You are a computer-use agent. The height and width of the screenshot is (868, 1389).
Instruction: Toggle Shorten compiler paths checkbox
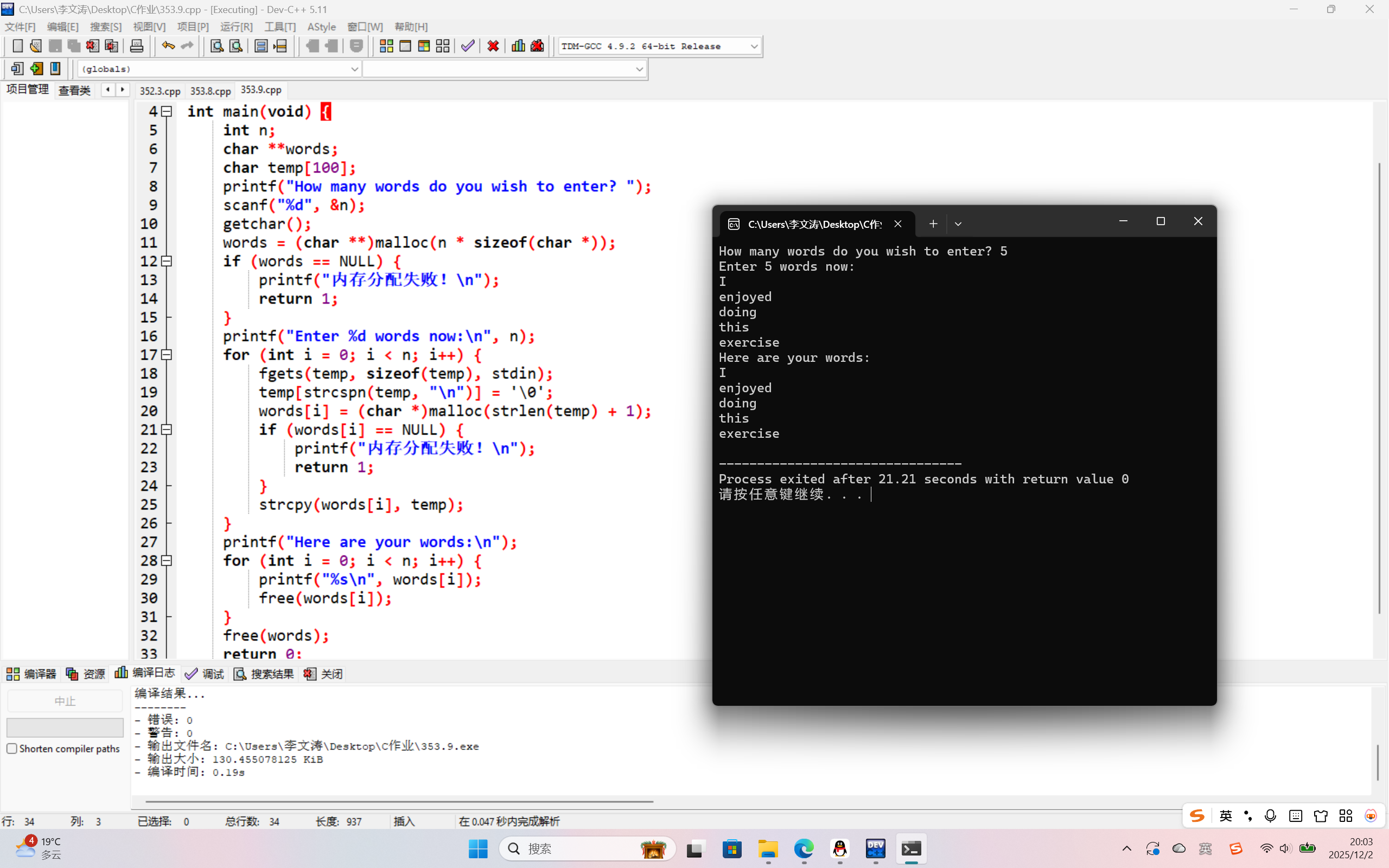12,749
